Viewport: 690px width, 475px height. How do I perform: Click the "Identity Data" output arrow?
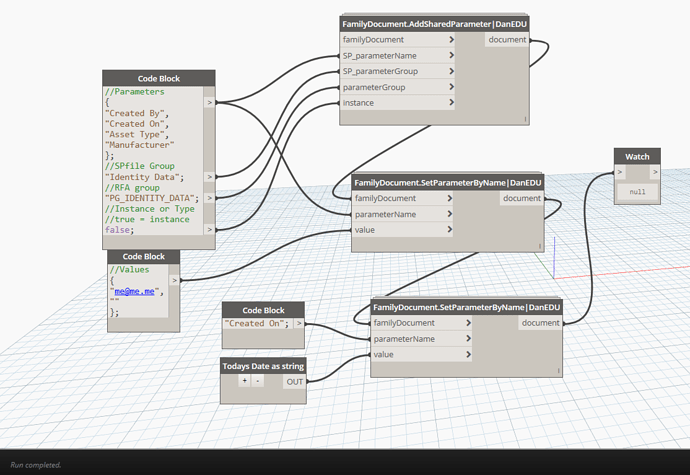pyautogui.click(x=209, y=177)
